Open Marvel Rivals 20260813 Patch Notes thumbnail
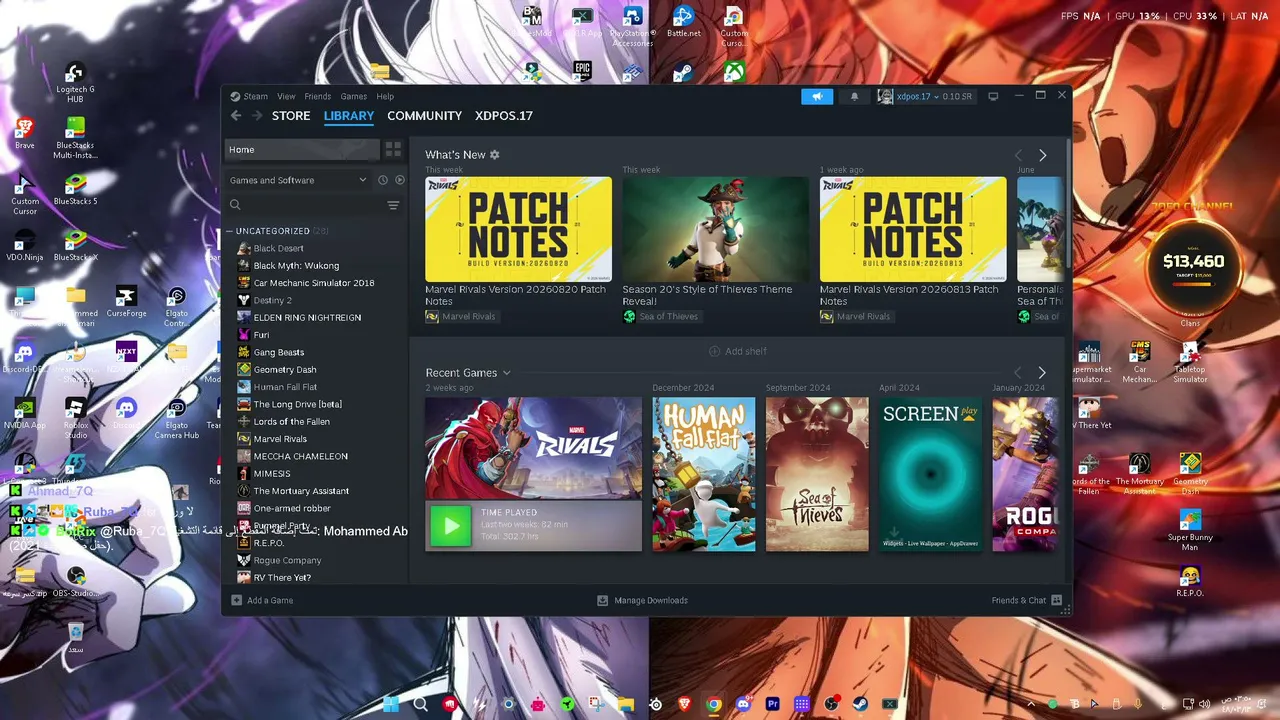The image size is (1280, 720). tap(913, 229)
